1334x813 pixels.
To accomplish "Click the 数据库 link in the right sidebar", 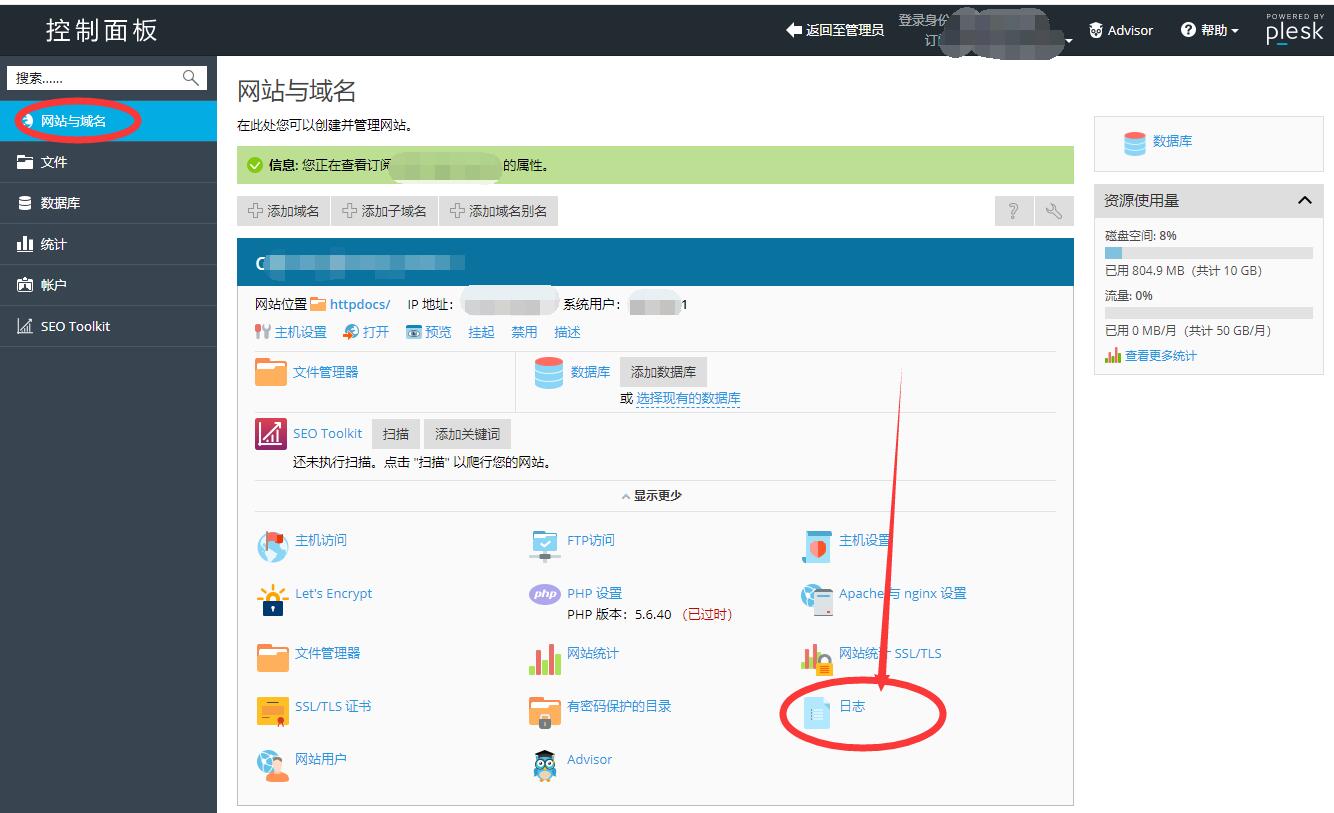I will [x=1172, y=142].
